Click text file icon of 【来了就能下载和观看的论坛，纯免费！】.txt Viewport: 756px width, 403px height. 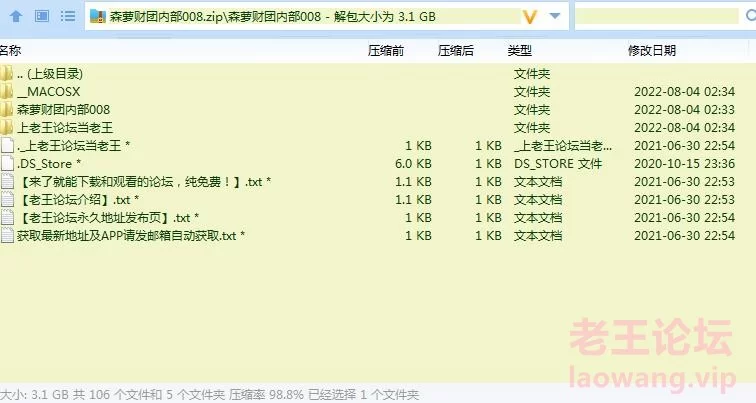tap(7, 182)
